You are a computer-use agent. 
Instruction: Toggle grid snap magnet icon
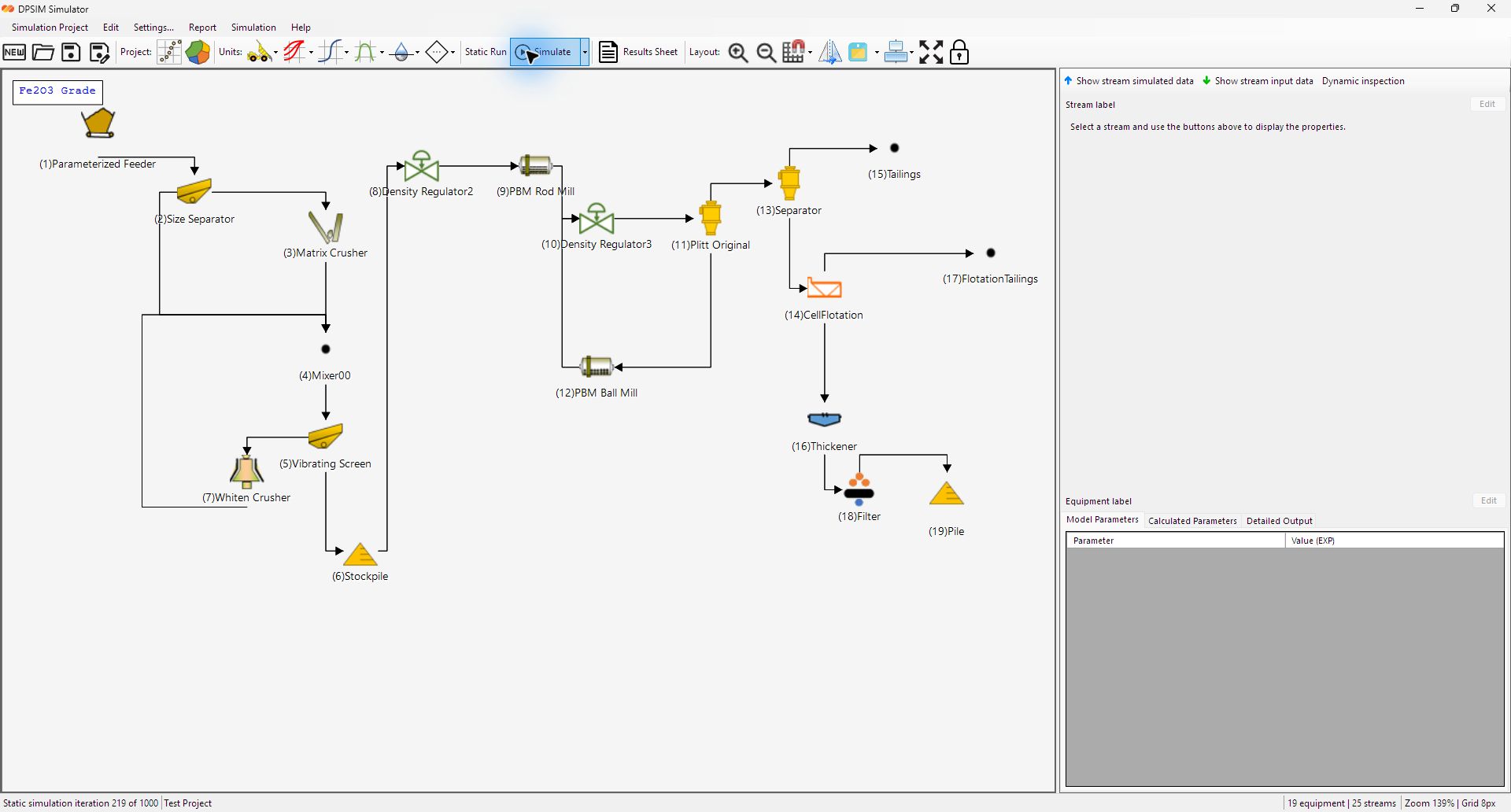[x=794, y=53]
